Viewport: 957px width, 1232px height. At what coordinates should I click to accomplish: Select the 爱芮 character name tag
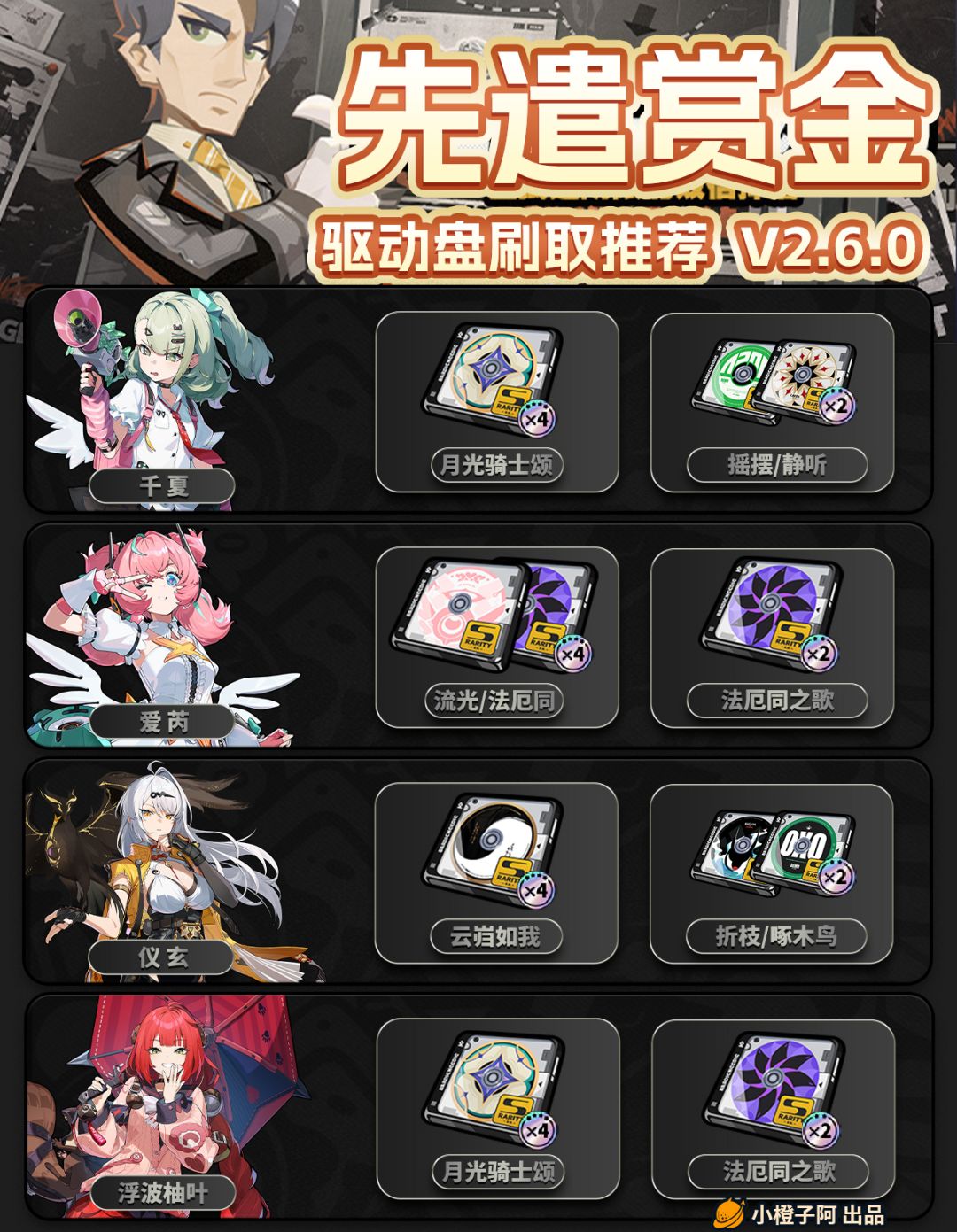point(162,722)
